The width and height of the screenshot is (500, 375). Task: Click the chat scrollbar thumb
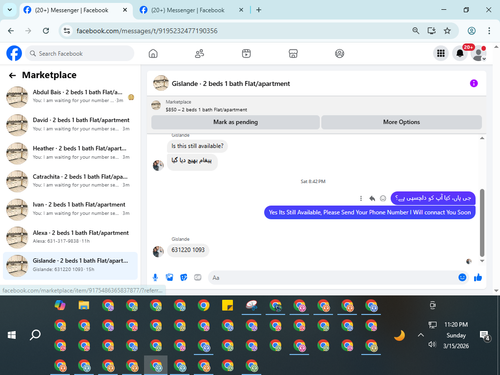482,222
